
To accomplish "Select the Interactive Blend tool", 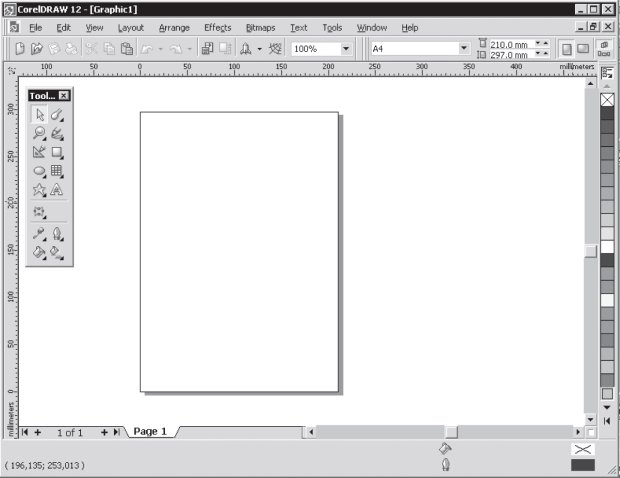I will 39,212.
